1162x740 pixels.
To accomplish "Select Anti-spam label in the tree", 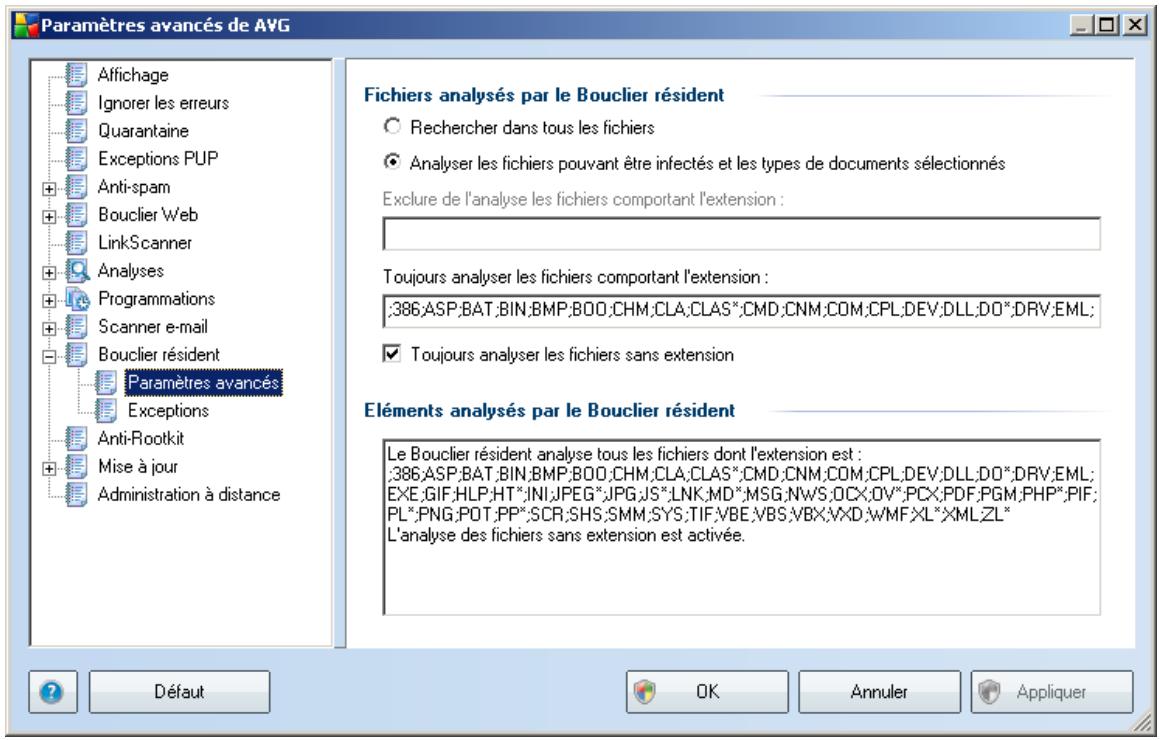I will click(134, 187).
